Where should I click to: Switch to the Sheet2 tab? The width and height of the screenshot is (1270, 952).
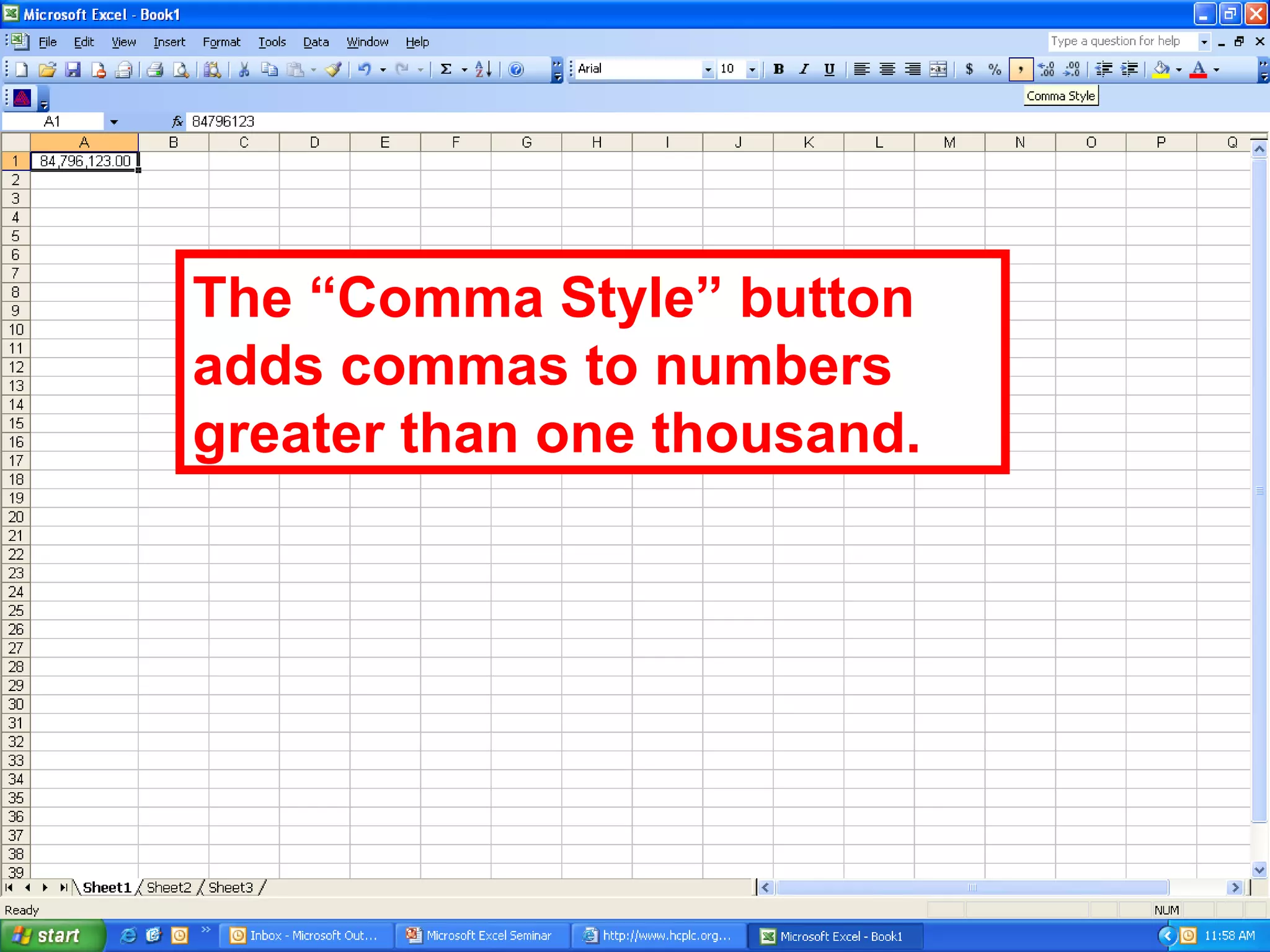click(x=169, y=888)
